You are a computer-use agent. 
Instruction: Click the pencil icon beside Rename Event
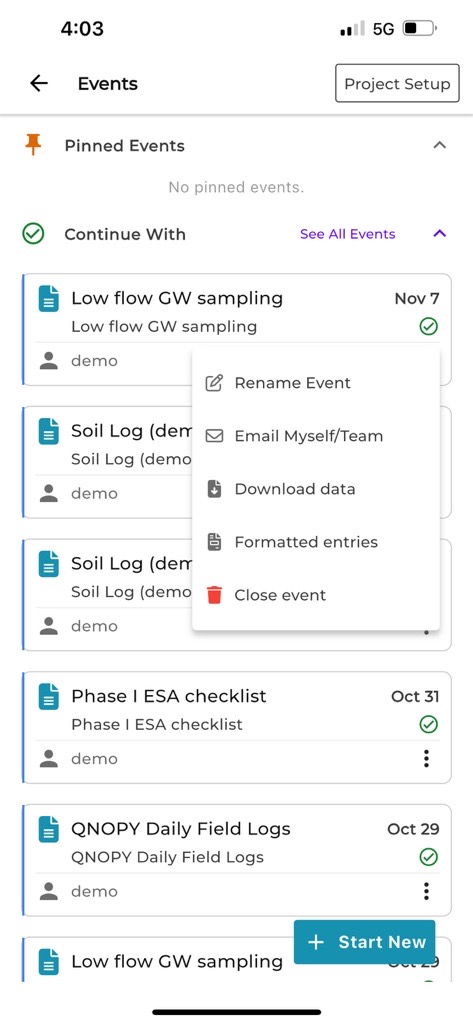(214, 383)
